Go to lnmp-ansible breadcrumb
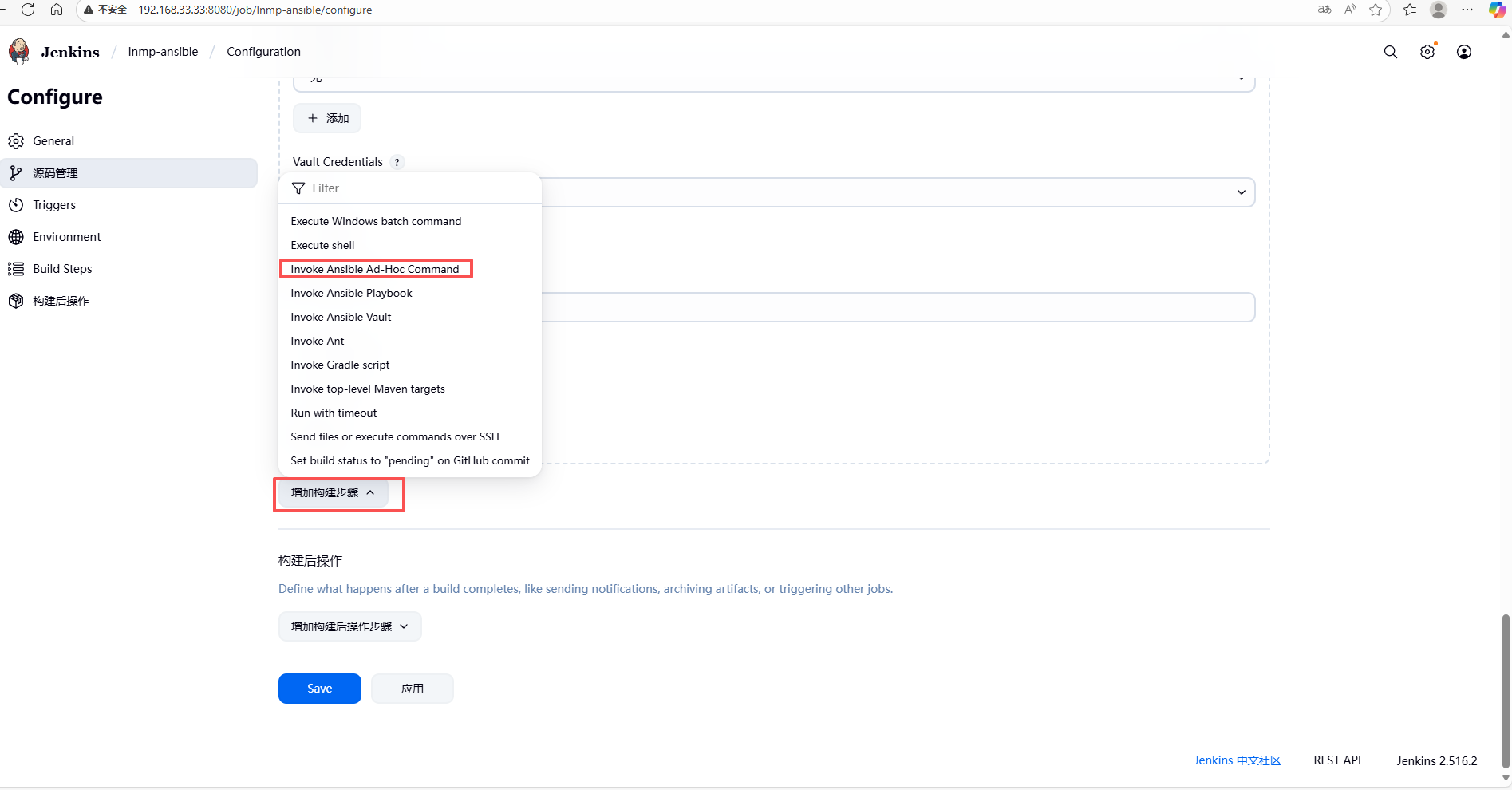The height and width of the screenshot is (790, 1512). (163, 52)
